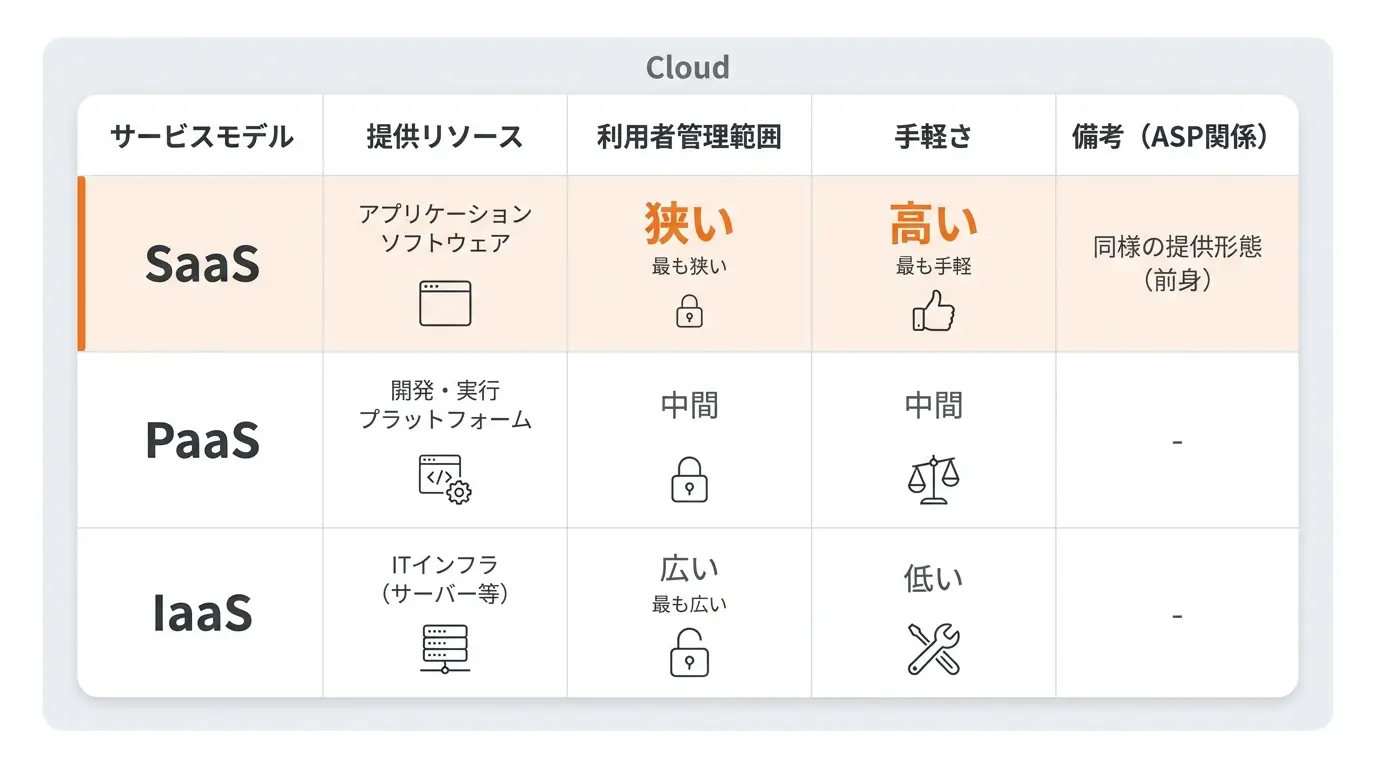Click the 同様の提供形態(前身) cell
The width and height of the screenshot is (1376, 768).
[1177, 264]
